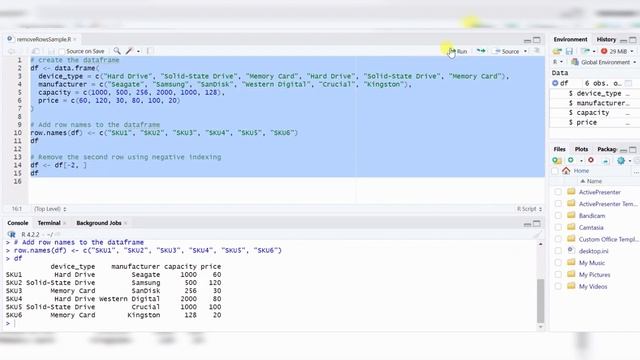Viewport: 640px width, 360px height.
Task: Open the Source button dropdown arrow
Action: 525,51
